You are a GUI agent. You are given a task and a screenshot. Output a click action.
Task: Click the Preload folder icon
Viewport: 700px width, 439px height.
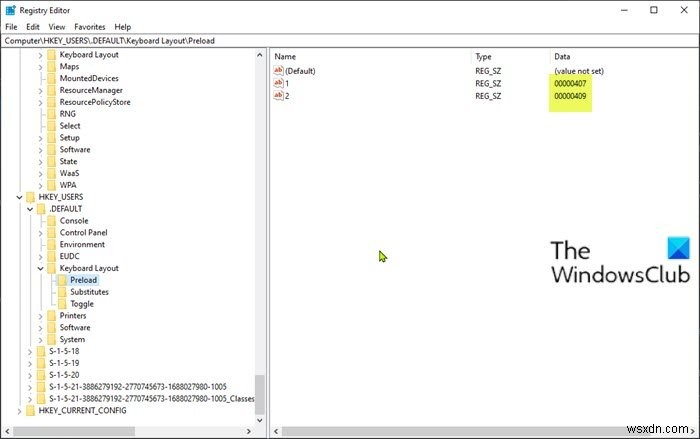click(62, 280)
